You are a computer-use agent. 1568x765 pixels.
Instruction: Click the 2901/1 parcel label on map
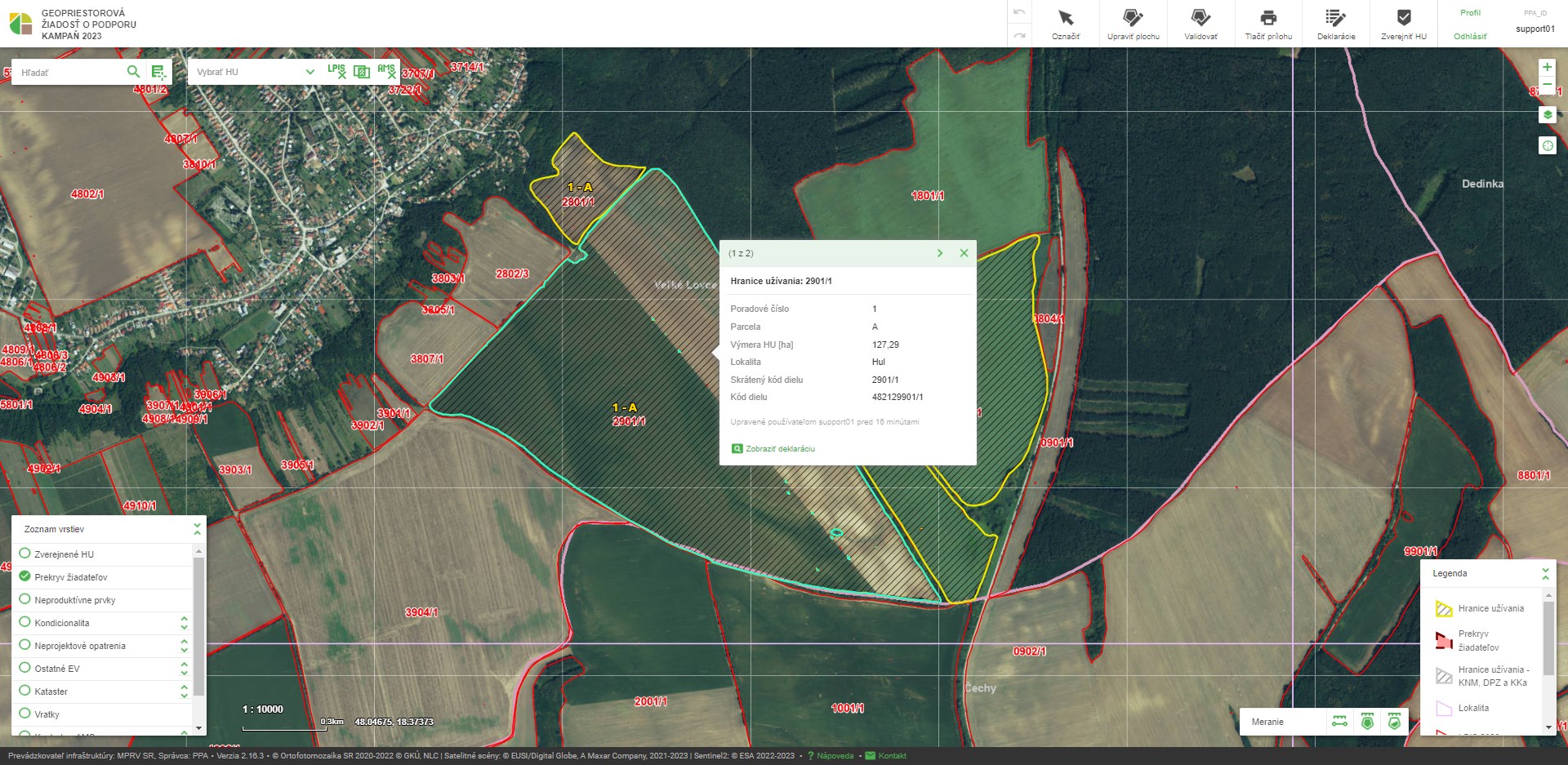(629, 421)
